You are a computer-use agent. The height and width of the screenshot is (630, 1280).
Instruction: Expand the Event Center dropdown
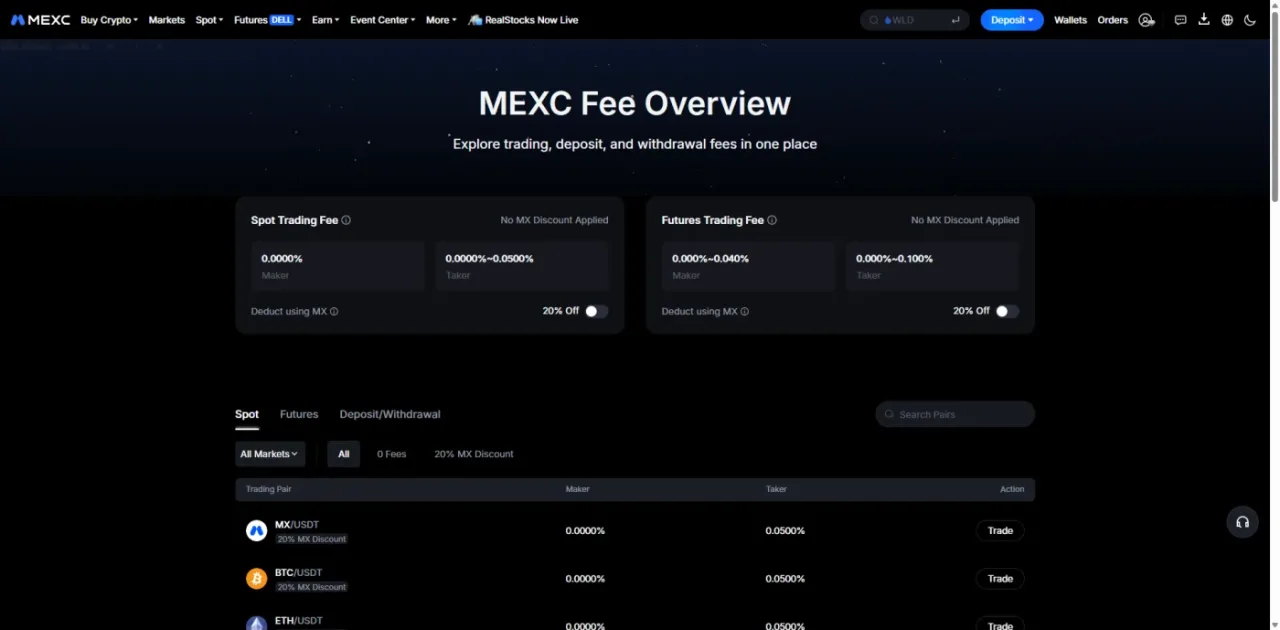pyautogui.click(x=382, y=20)
